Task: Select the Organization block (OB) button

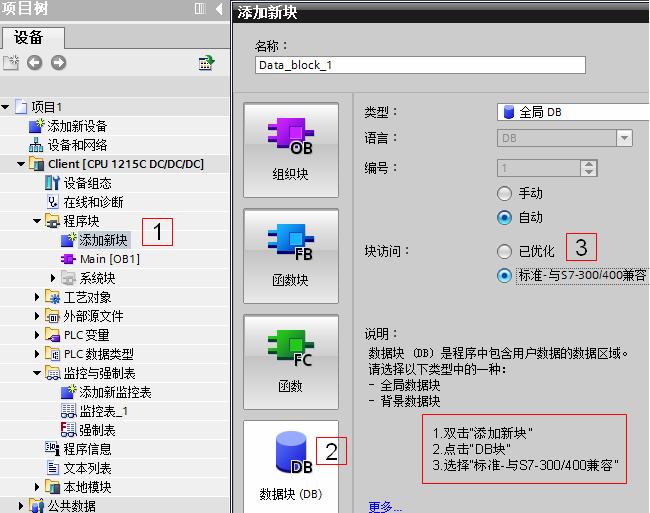Action: pos(291,150)
